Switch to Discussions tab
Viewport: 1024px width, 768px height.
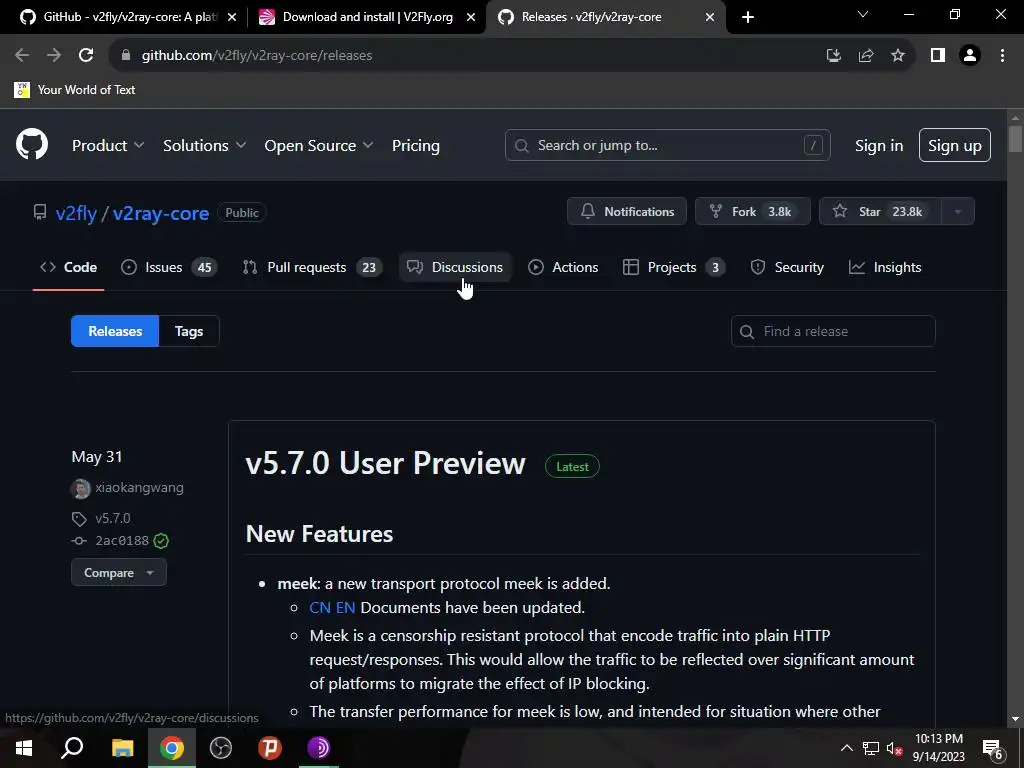click(x=455, y=267)
